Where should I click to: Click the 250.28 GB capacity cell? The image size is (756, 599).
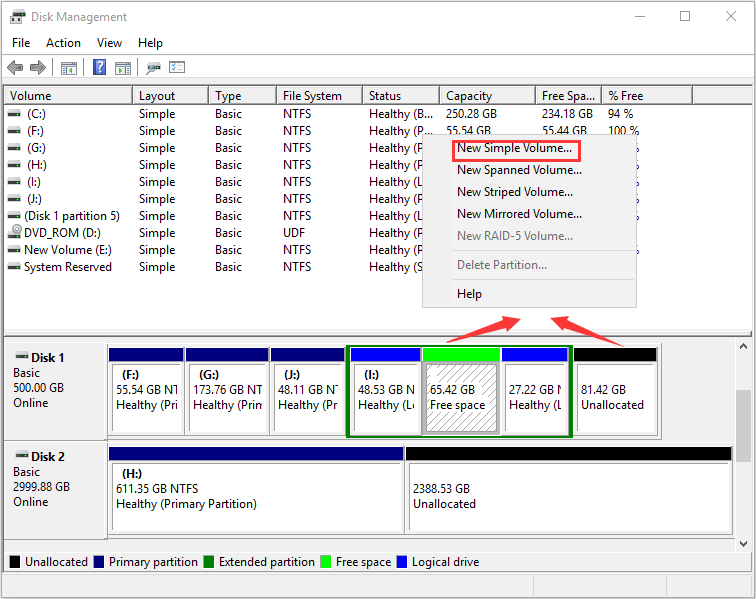pos(471,114)
